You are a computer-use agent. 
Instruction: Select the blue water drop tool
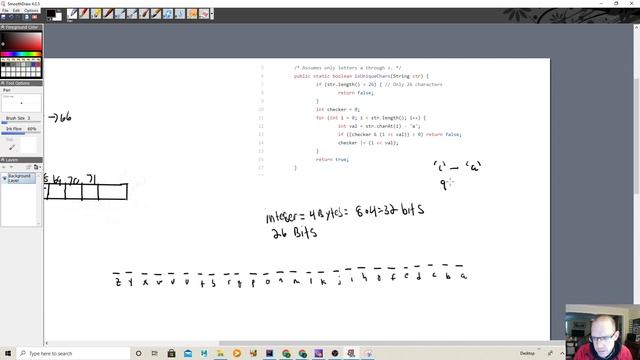coord(180,14)
